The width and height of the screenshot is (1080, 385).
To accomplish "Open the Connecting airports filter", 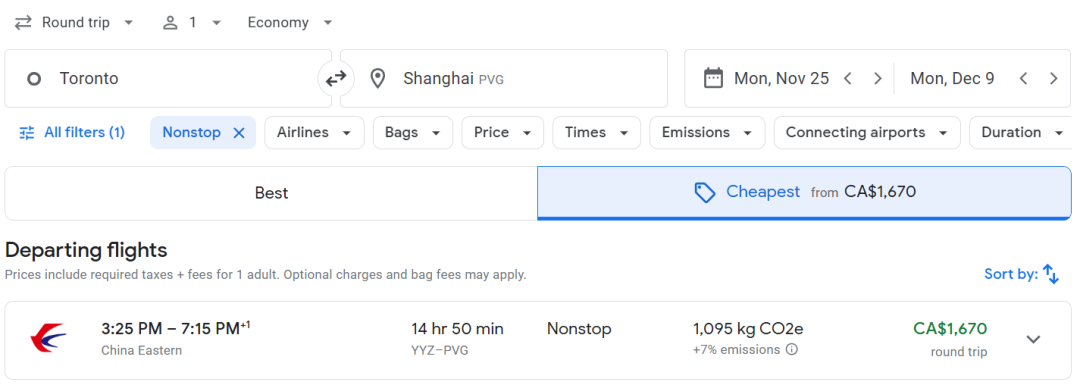I will pyautogui.click(x=867, y=133).
